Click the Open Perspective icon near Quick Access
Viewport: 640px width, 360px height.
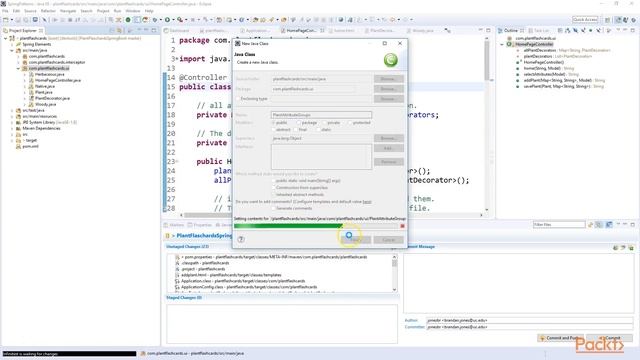pos(608,20)
